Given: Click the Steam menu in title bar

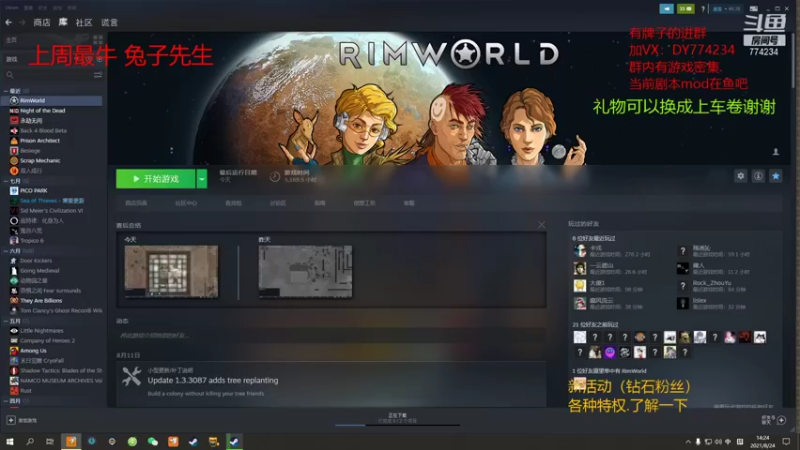Looking at the screenshot, I should [x=12, y=8].
